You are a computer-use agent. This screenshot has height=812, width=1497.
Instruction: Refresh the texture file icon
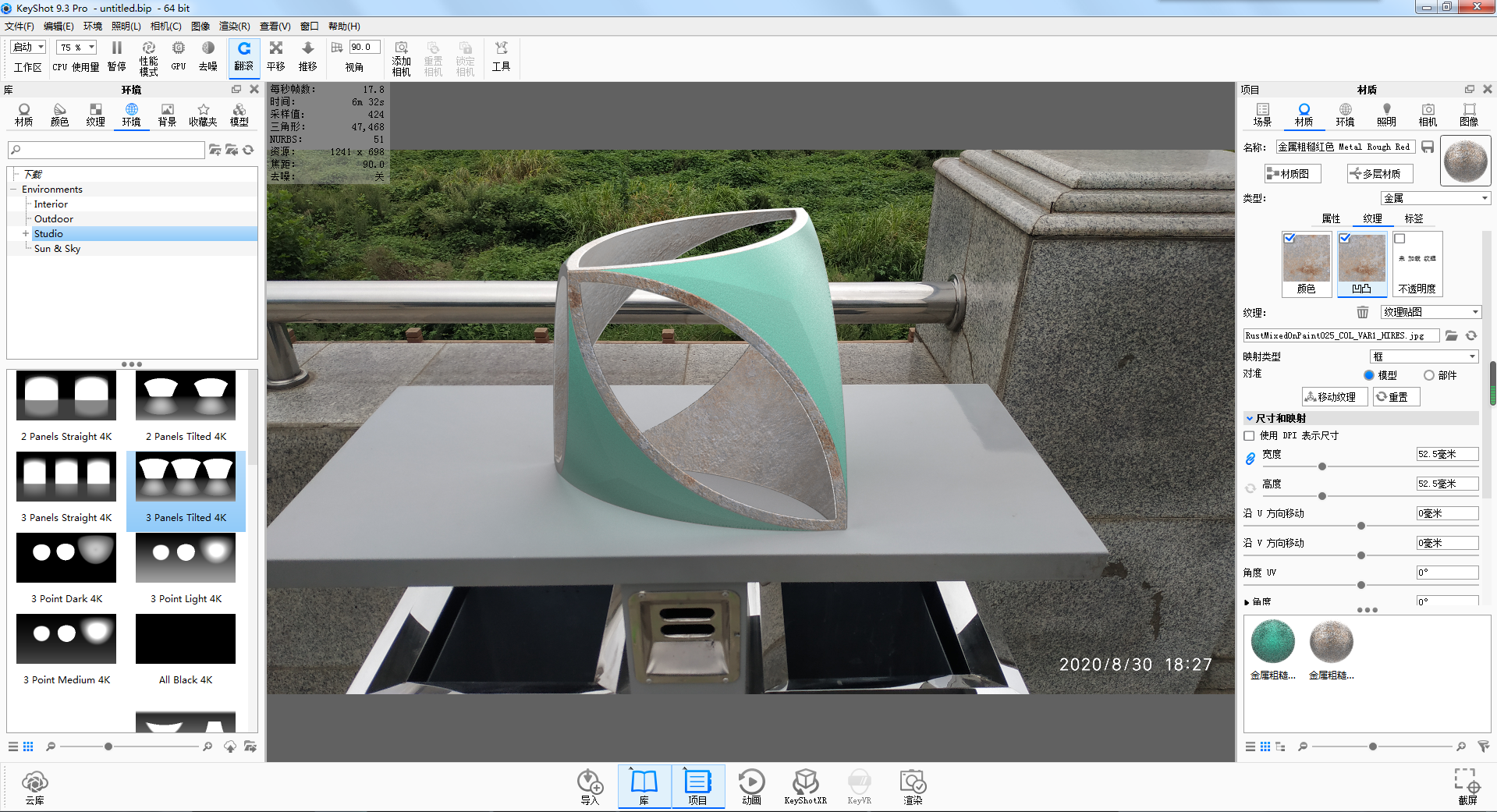click(x=1471, y=335)
